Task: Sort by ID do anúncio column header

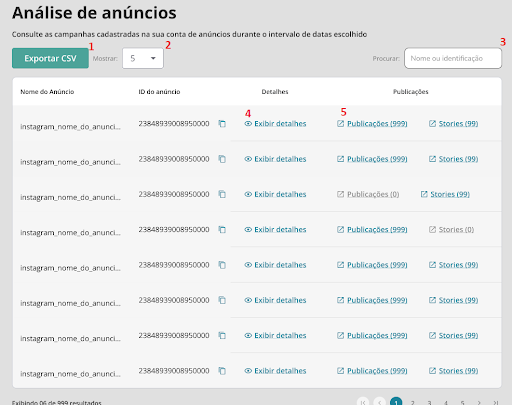Action: pyautogui.click(x=159, y=92)
